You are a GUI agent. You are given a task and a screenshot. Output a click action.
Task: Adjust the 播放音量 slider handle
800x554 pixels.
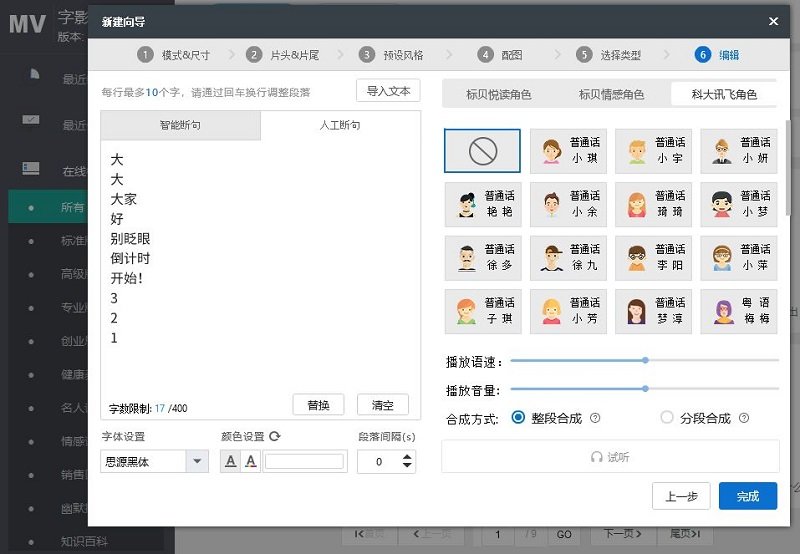[645, 389]
